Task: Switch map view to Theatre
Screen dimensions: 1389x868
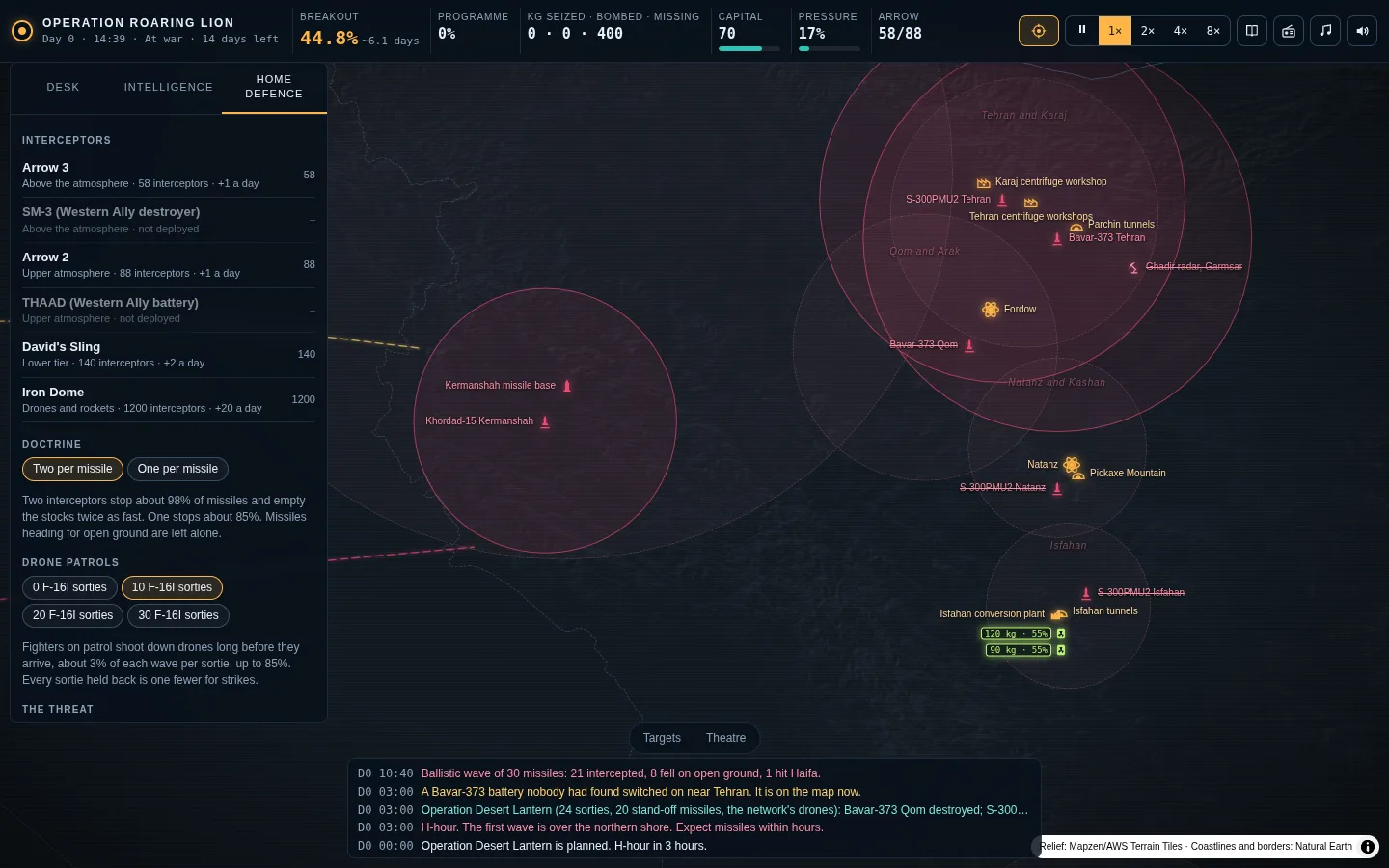Action: click(725, 738)
